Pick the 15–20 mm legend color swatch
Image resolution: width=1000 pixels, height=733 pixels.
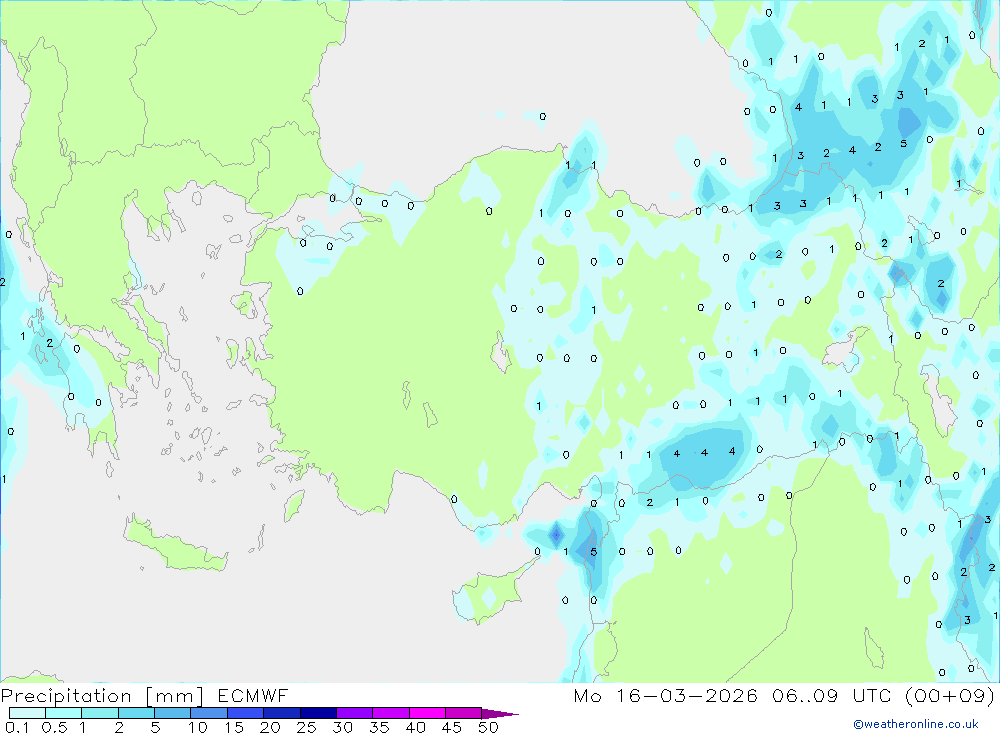click(245, 713)
